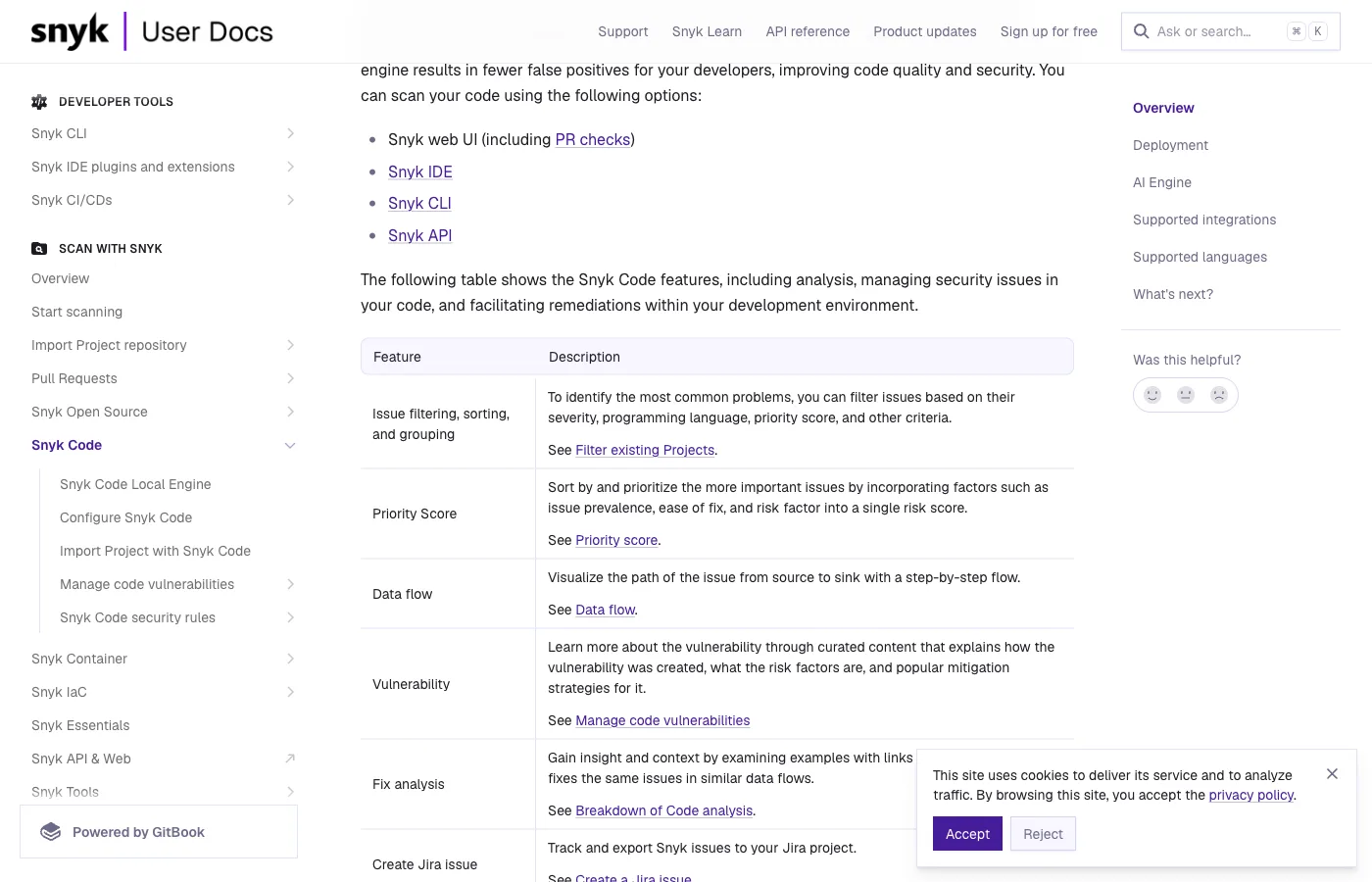Accept cookies in the banner

point(967,833)
